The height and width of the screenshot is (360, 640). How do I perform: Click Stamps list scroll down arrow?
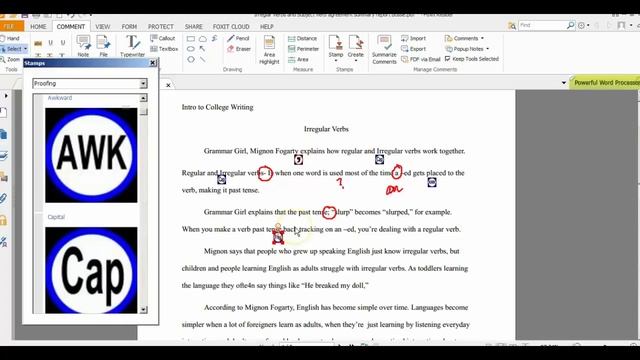click(x=143, y=310)
